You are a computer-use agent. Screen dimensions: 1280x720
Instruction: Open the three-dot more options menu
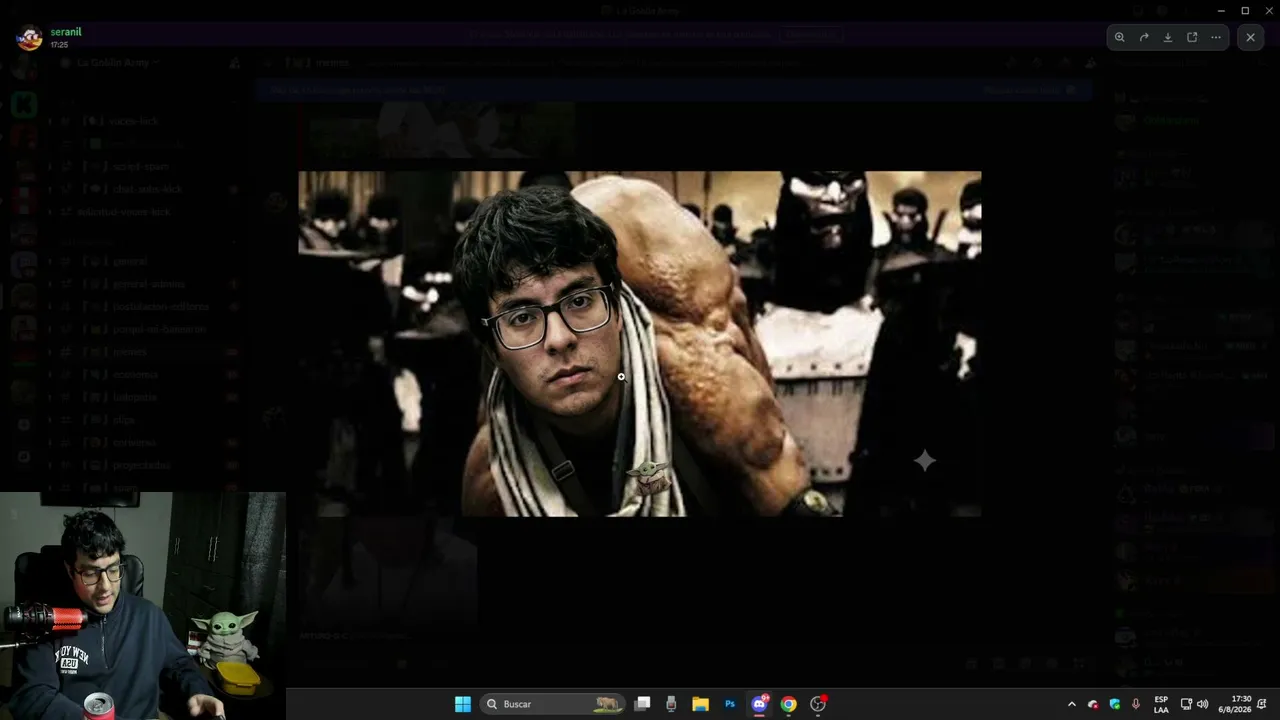coord(1216,37)
